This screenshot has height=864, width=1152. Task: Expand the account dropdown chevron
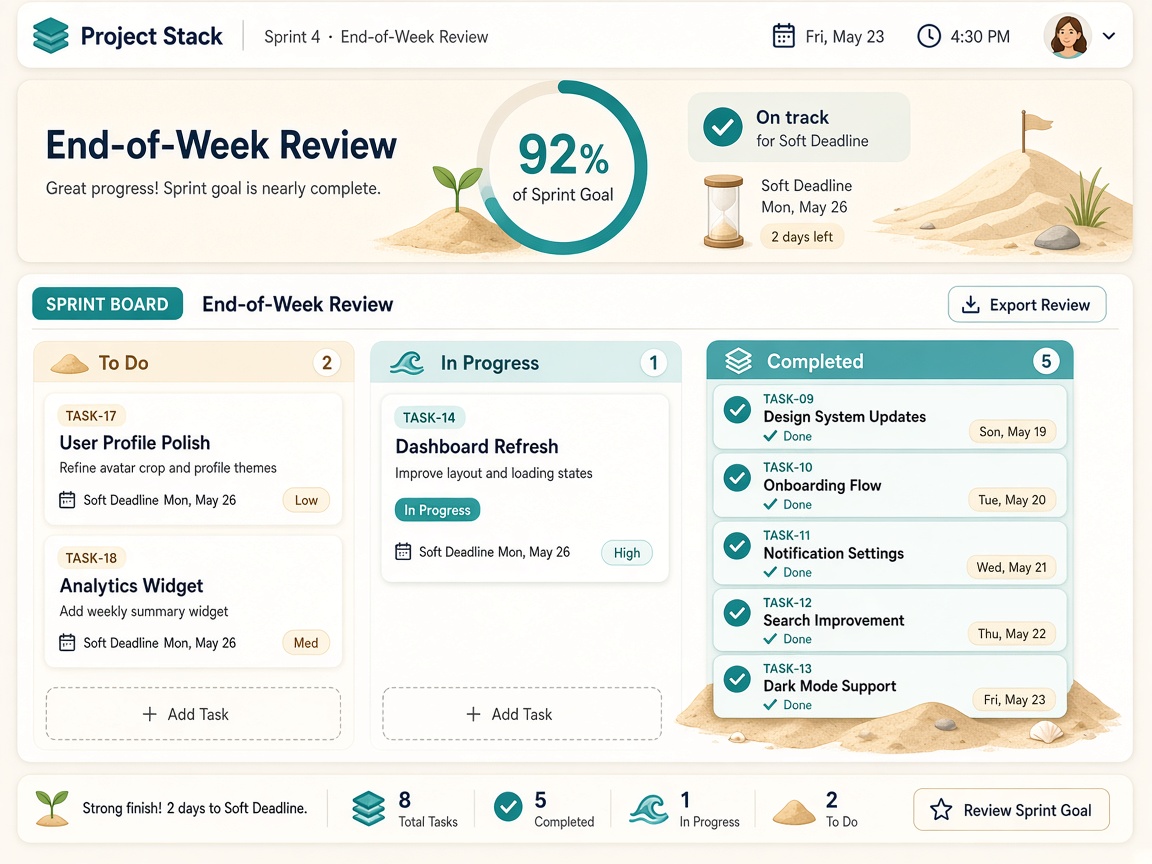point(1109,36)
